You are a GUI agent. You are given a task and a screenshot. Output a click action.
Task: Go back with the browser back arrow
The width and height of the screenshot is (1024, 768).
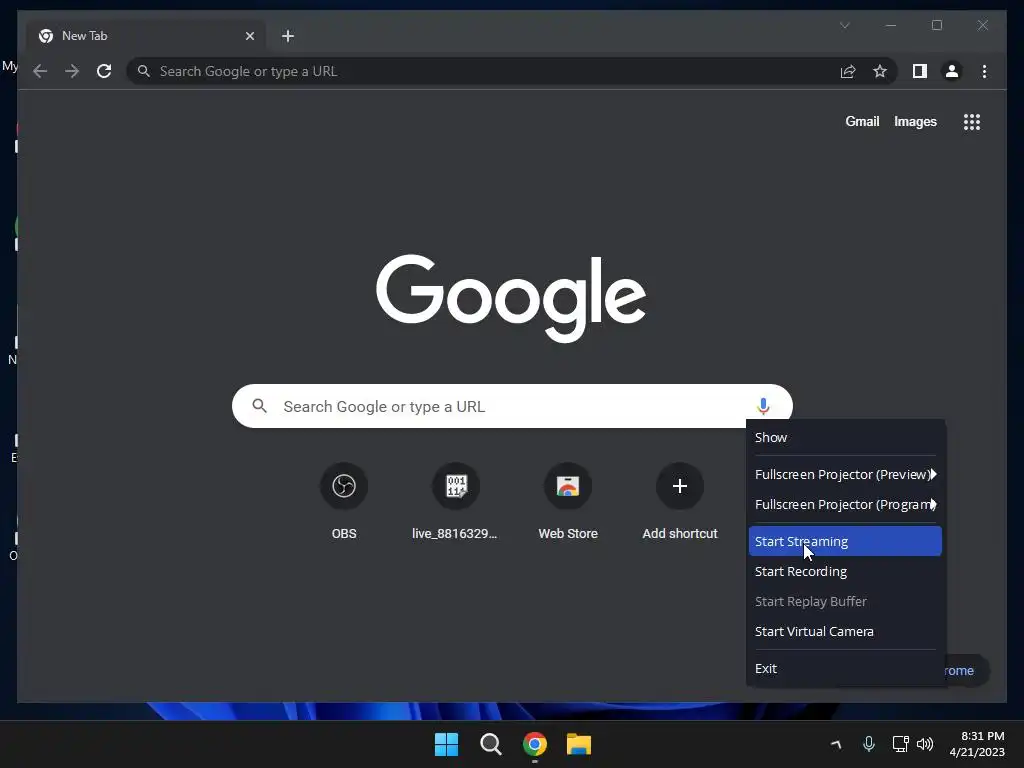40,71
